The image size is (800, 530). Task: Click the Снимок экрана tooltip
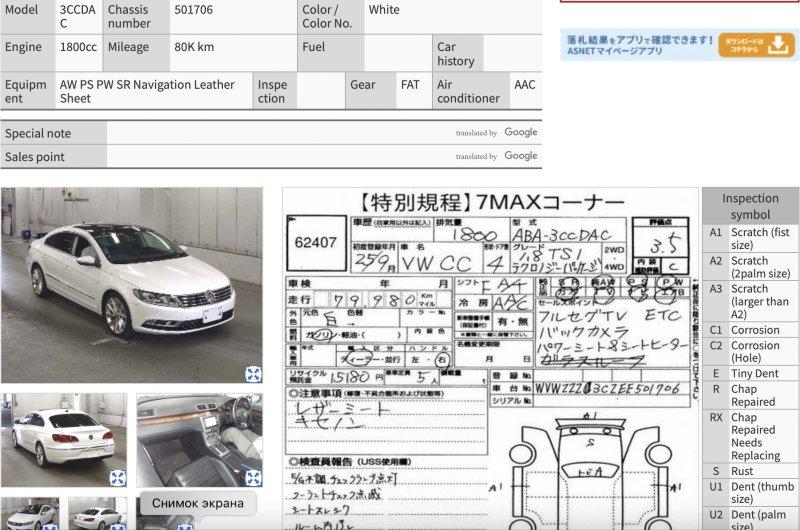click(x=198, y=503)
